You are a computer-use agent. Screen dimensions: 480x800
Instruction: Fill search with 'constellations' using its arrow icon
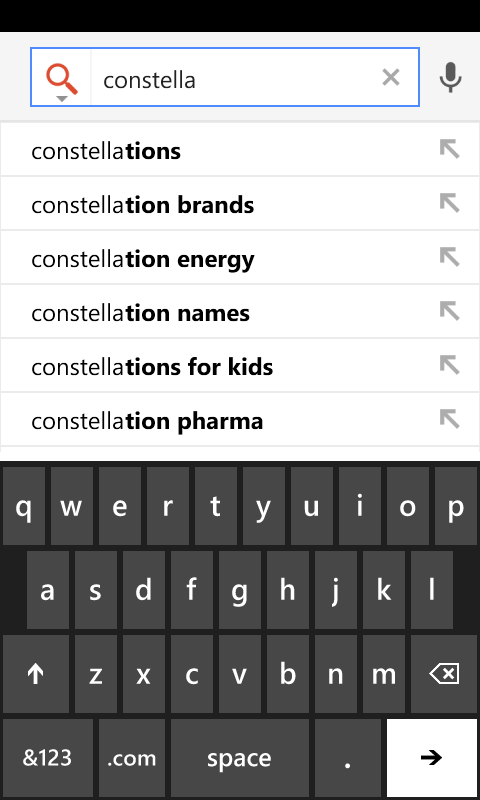449,149
